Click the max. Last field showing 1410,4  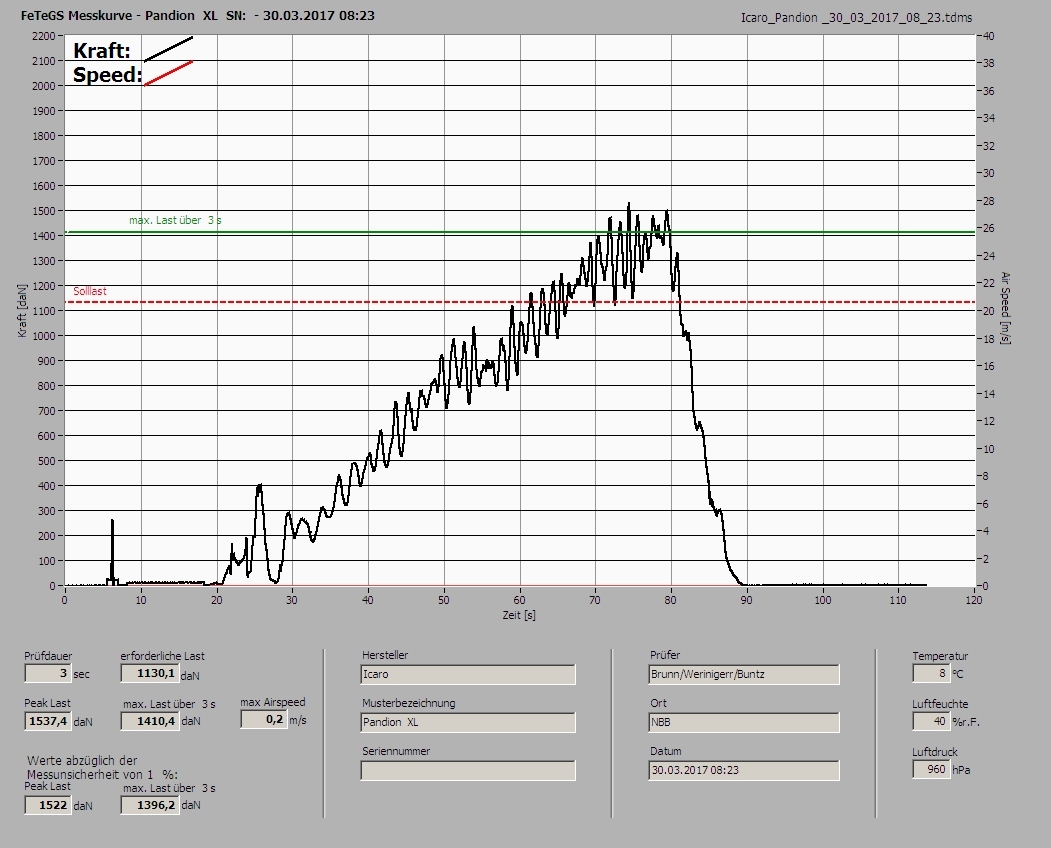pyautogui.click(x=149, y=721)
